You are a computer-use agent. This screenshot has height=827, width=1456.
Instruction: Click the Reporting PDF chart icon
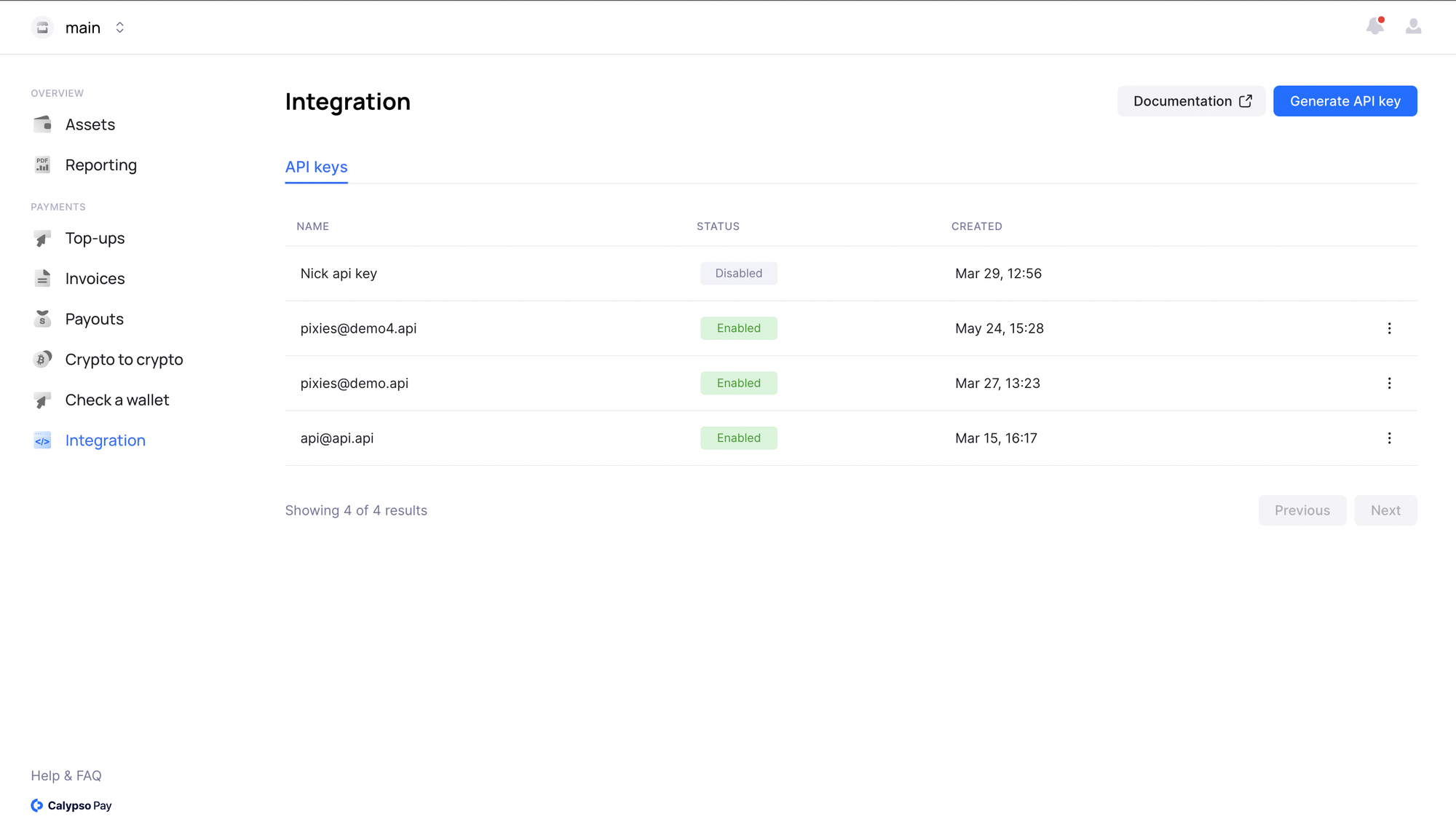[x=43, y=165]
